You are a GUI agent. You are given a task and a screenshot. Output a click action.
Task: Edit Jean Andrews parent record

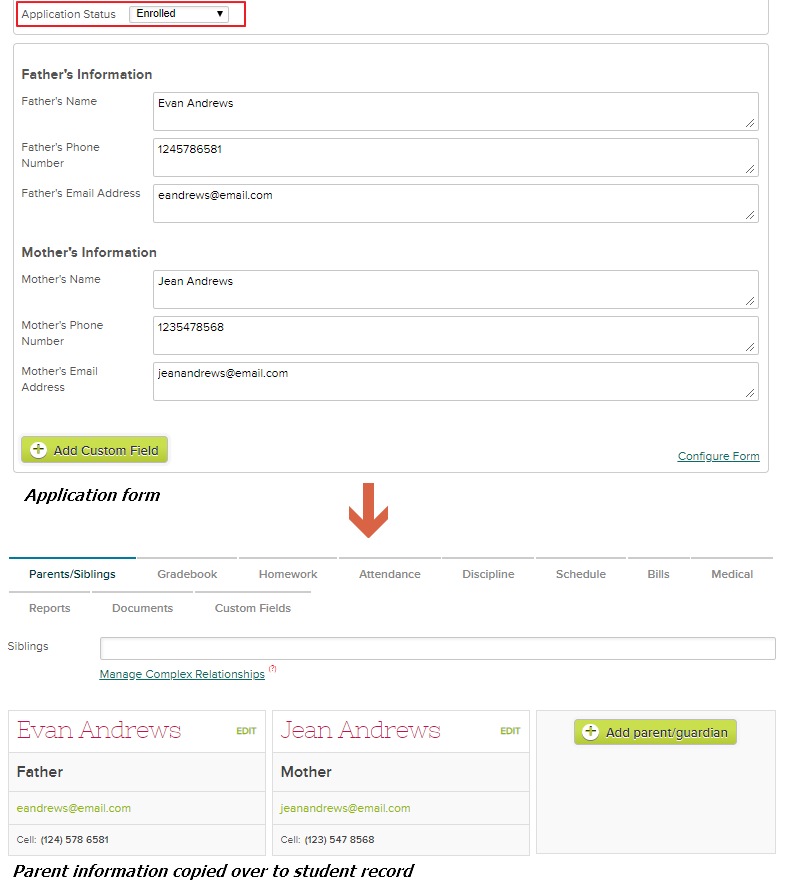tap(510, 731)
